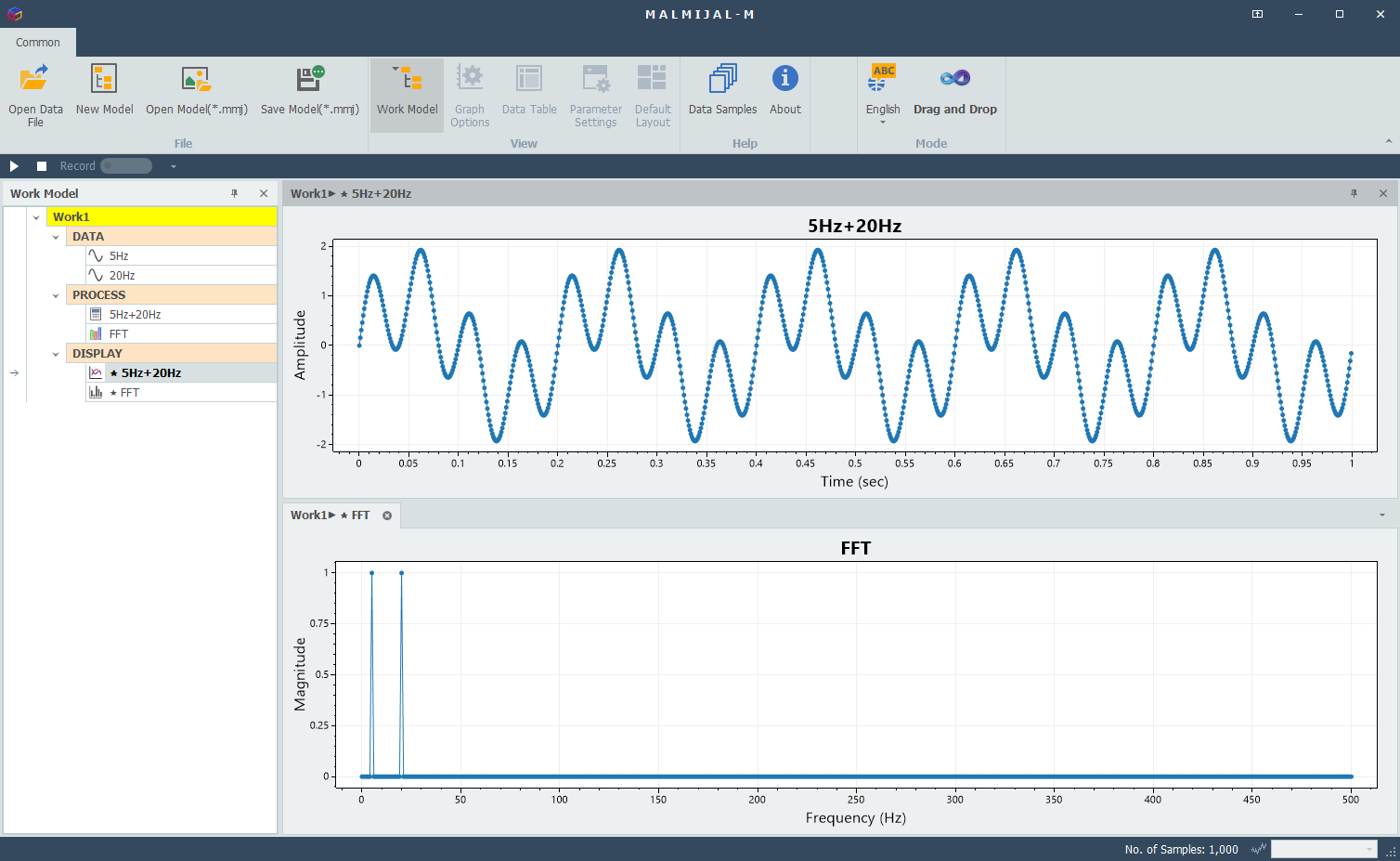Stop playback with the stop button

42,166
